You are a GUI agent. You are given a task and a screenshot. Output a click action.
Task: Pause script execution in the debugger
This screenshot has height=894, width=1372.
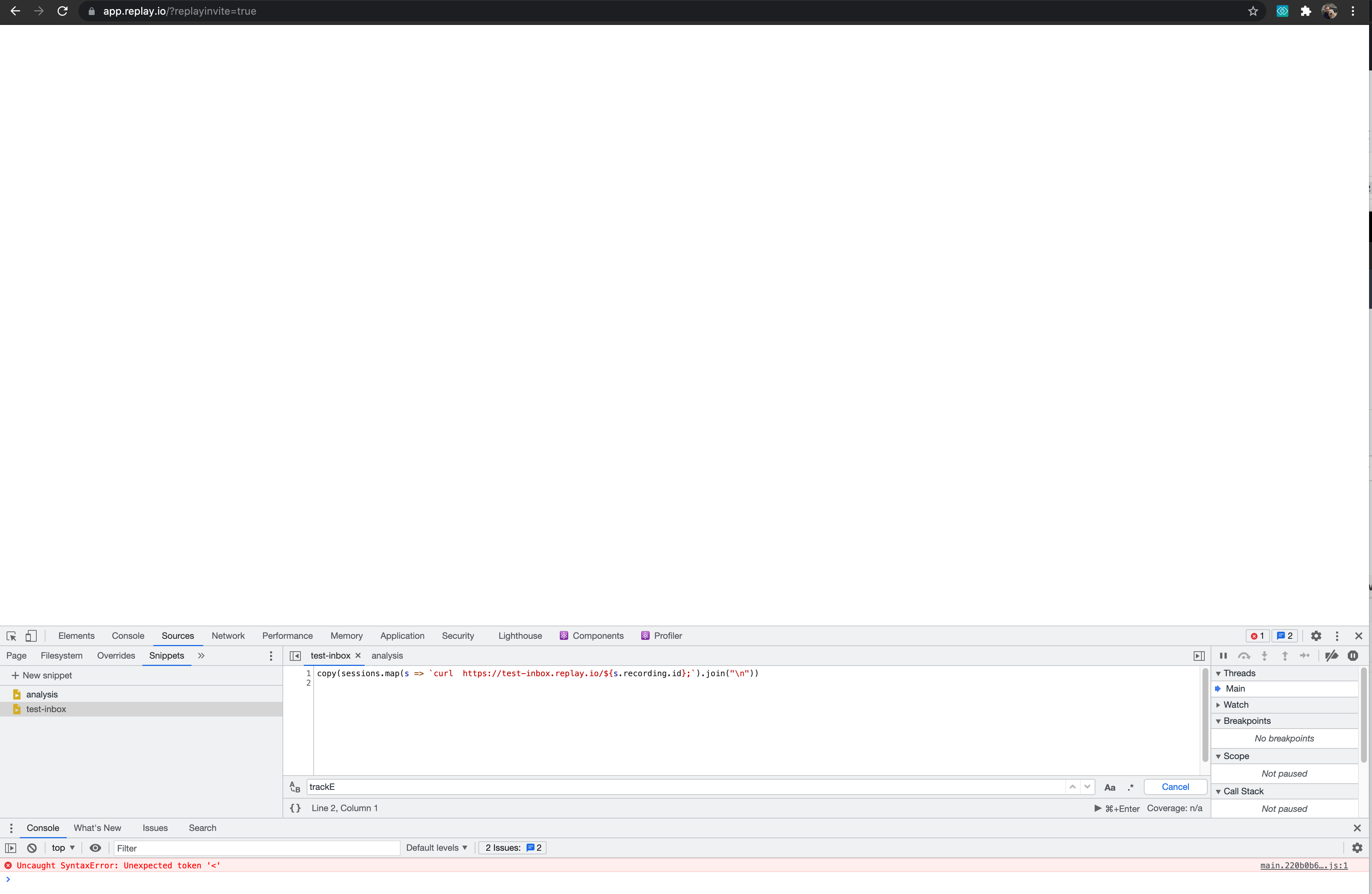[x=1224, y=656]
